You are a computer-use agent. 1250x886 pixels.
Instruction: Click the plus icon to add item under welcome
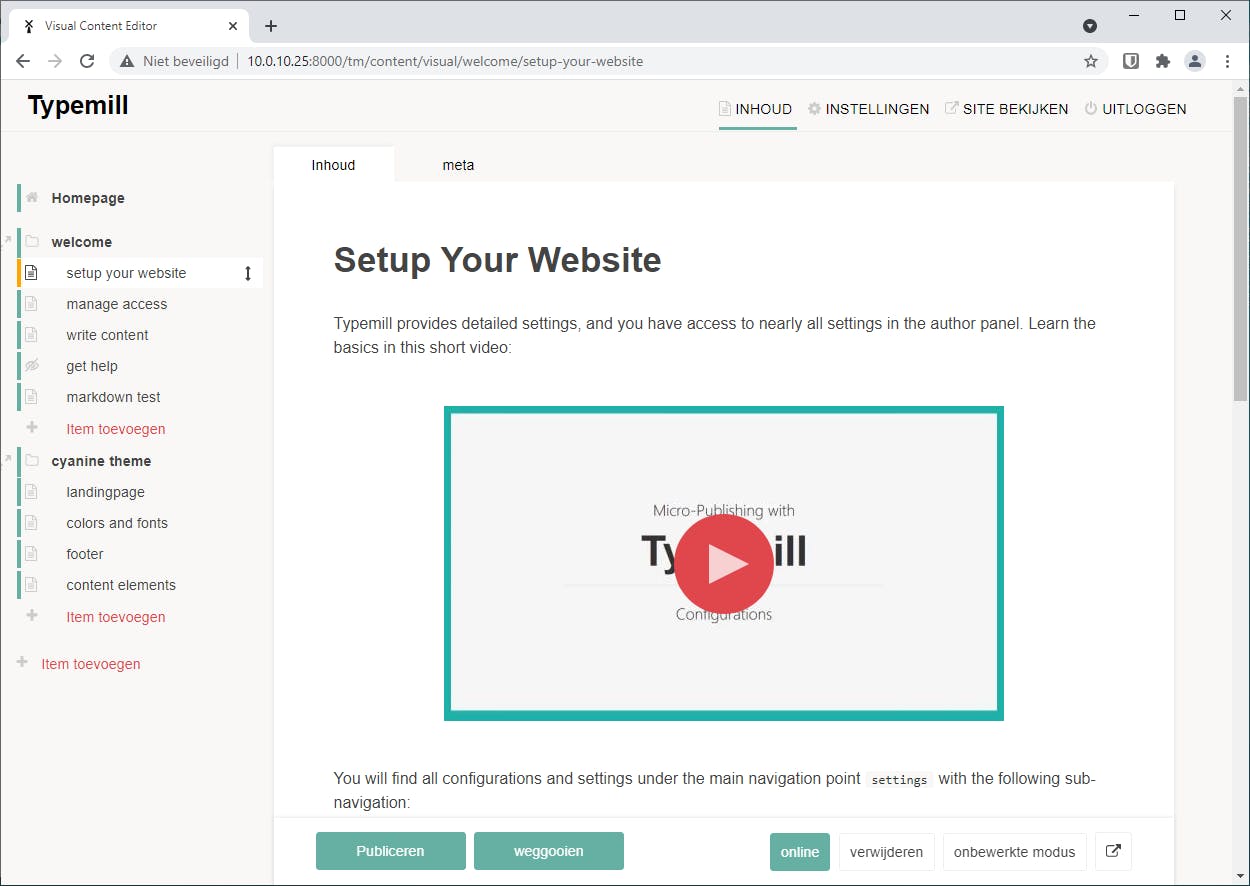[31, 428]
